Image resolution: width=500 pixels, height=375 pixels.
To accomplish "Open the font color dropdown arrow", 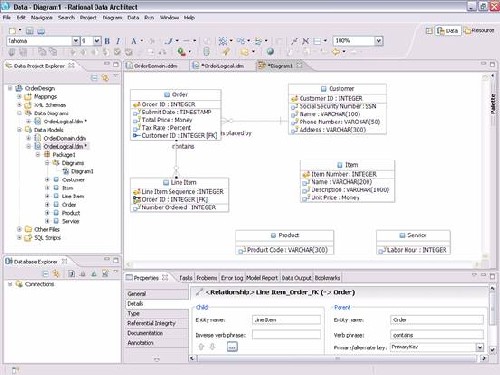I will coord(142,41).
